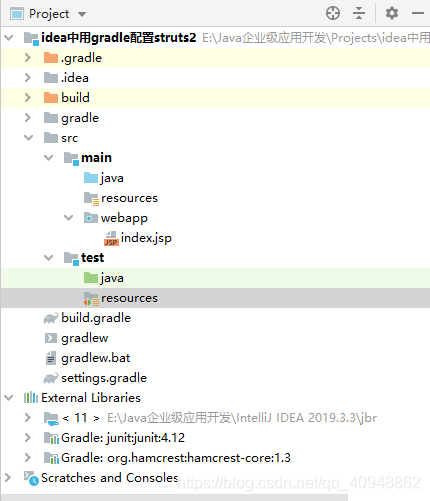Click the gradlew script file icon
The height and width of the screenshot is (501, 430).
coord(51,338)
